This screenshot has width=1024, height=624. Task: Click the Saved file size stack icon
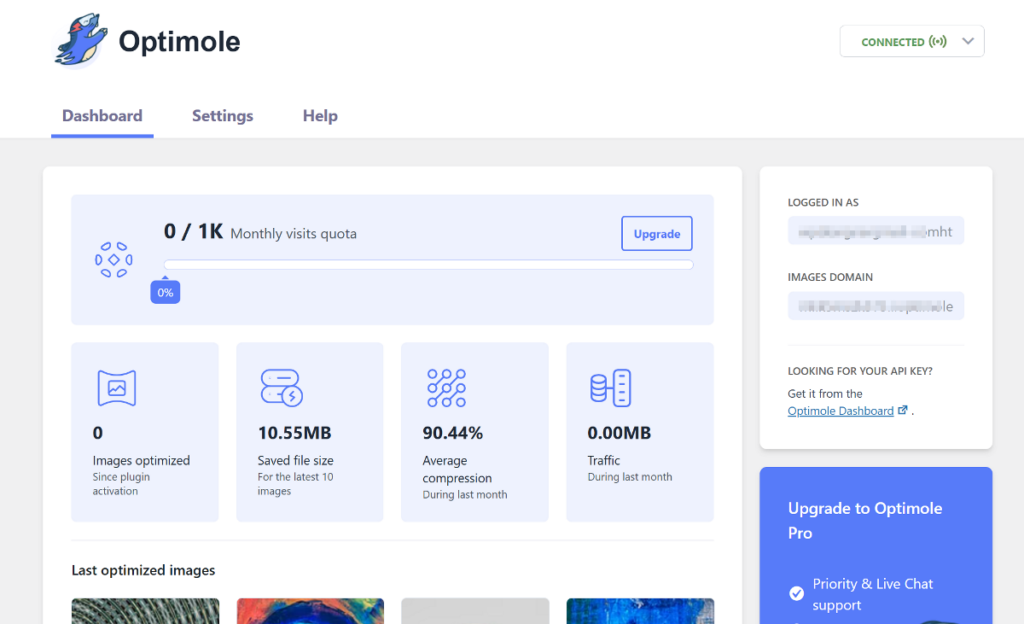tap(280, 388)
